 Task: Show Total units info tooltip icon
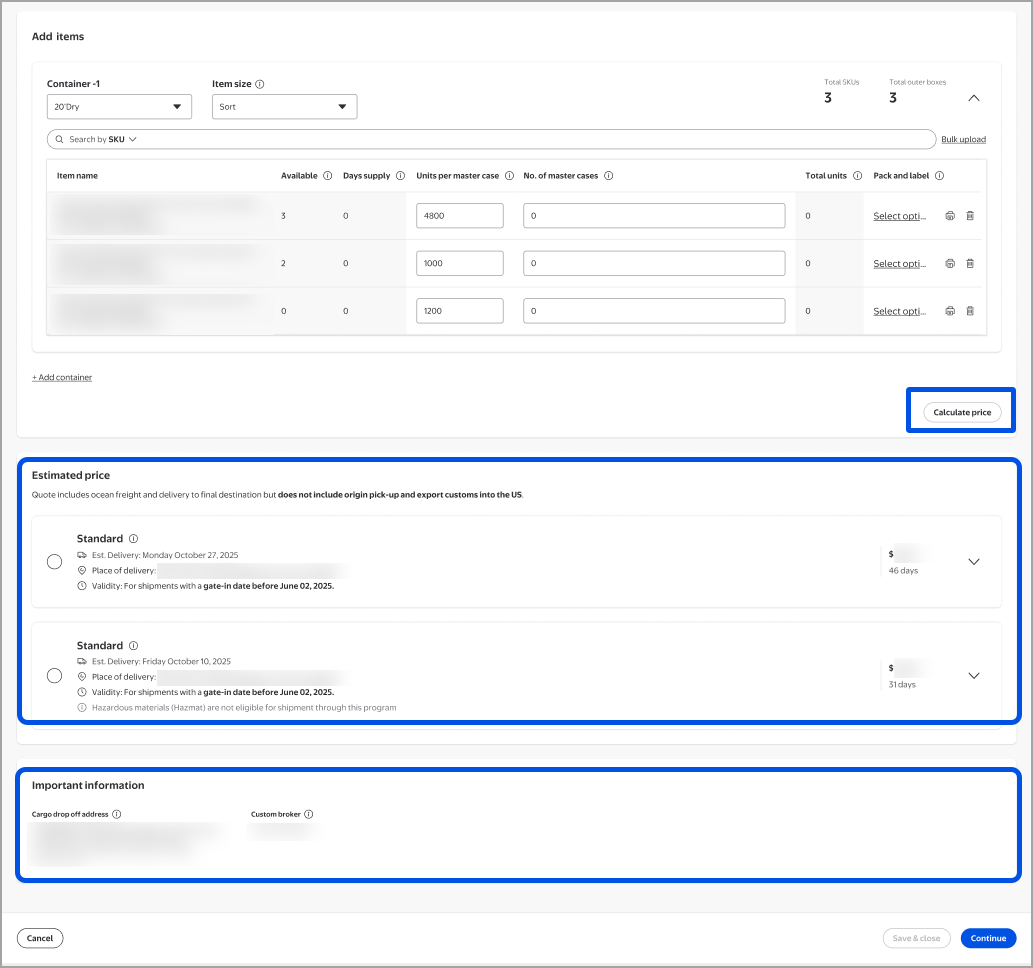pos(857,176)
